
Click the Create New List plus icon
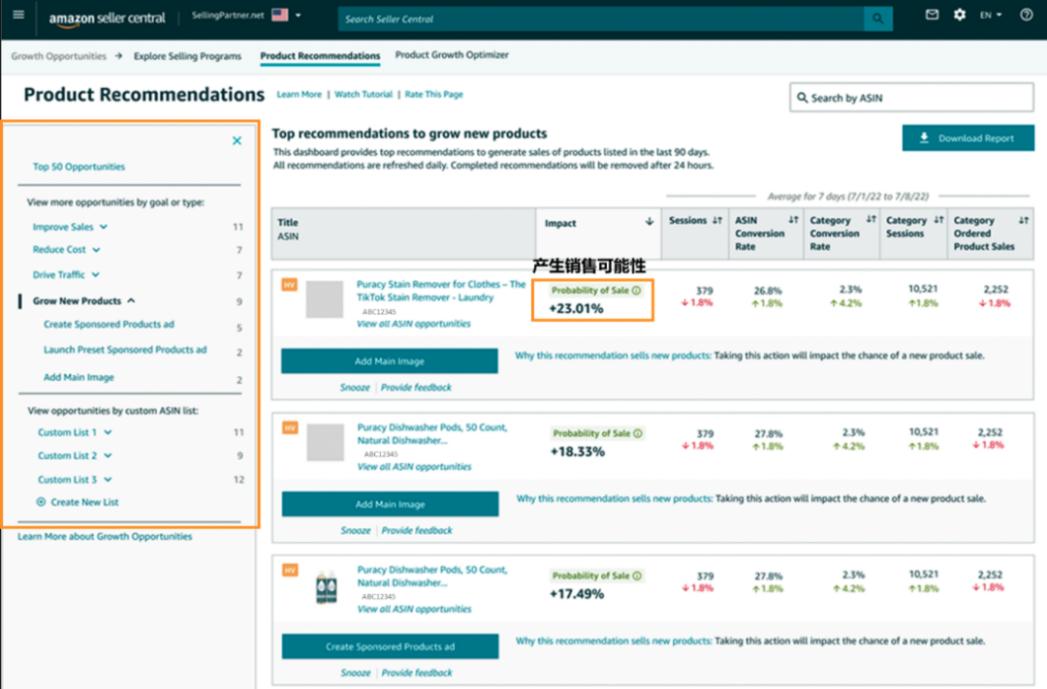pos(41,502)
